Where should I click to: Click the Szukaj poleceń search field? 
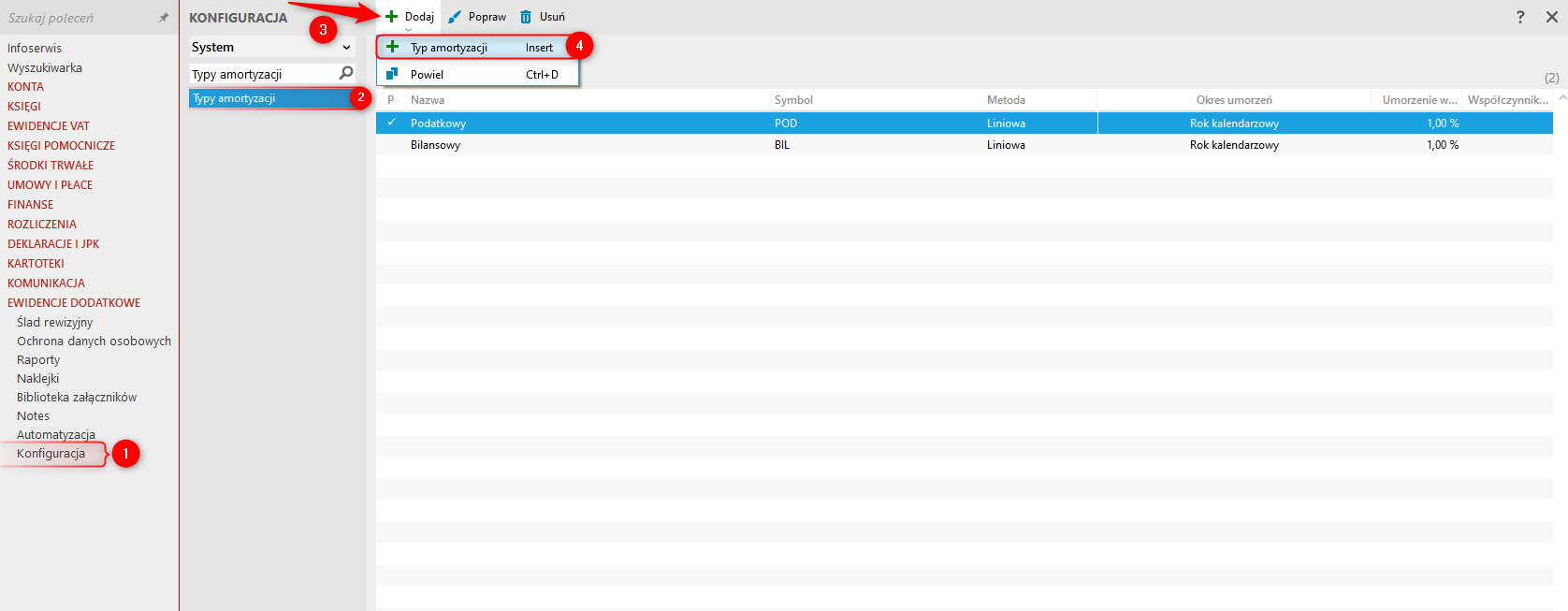80,18
